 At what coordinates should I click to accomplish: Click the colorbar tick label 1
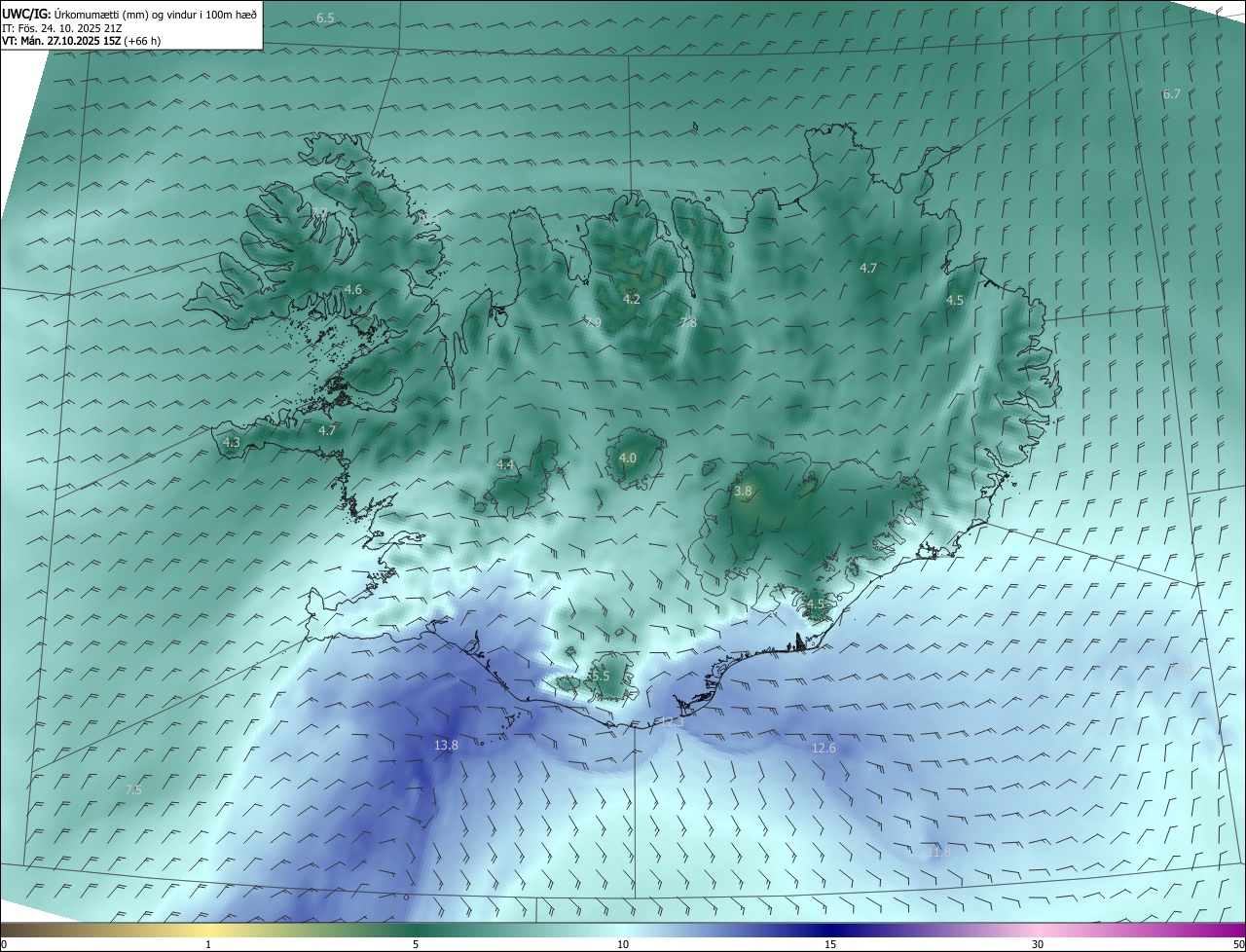(x=208, y=944)
